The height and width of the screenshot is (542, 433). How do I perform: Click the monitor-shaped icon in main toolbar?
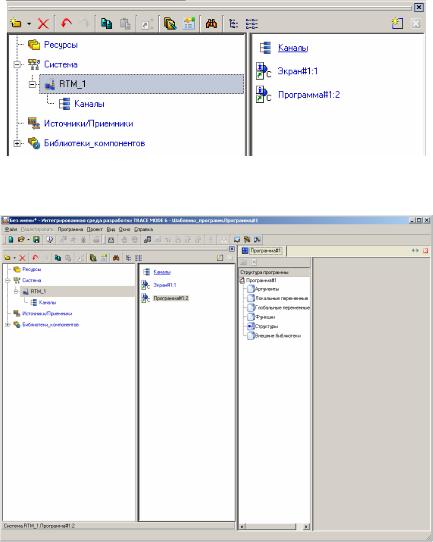click(x=237, y=240)
